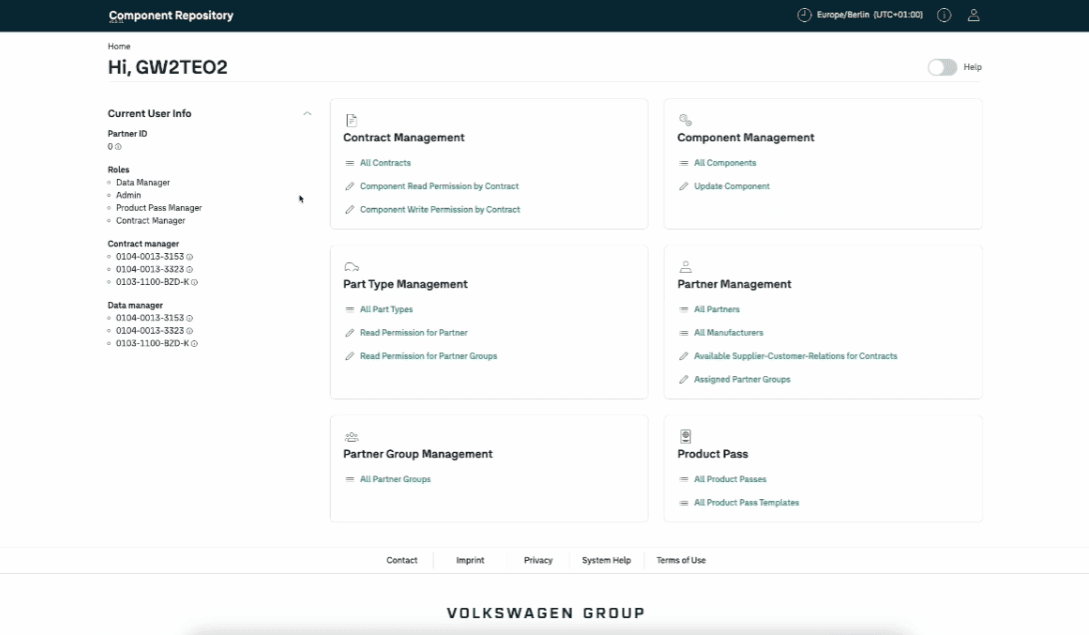Click the user profile icon in header

973,16
